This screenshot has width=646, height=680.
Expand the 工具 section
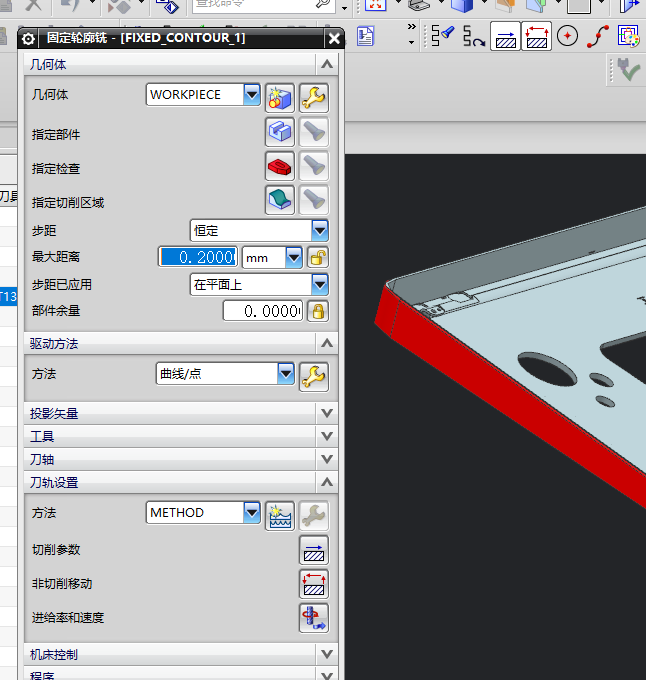click(327, 436)
